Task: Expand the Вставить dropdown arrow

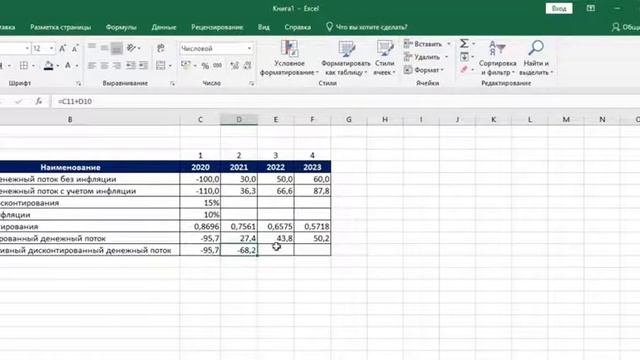Action: [449, 44]
